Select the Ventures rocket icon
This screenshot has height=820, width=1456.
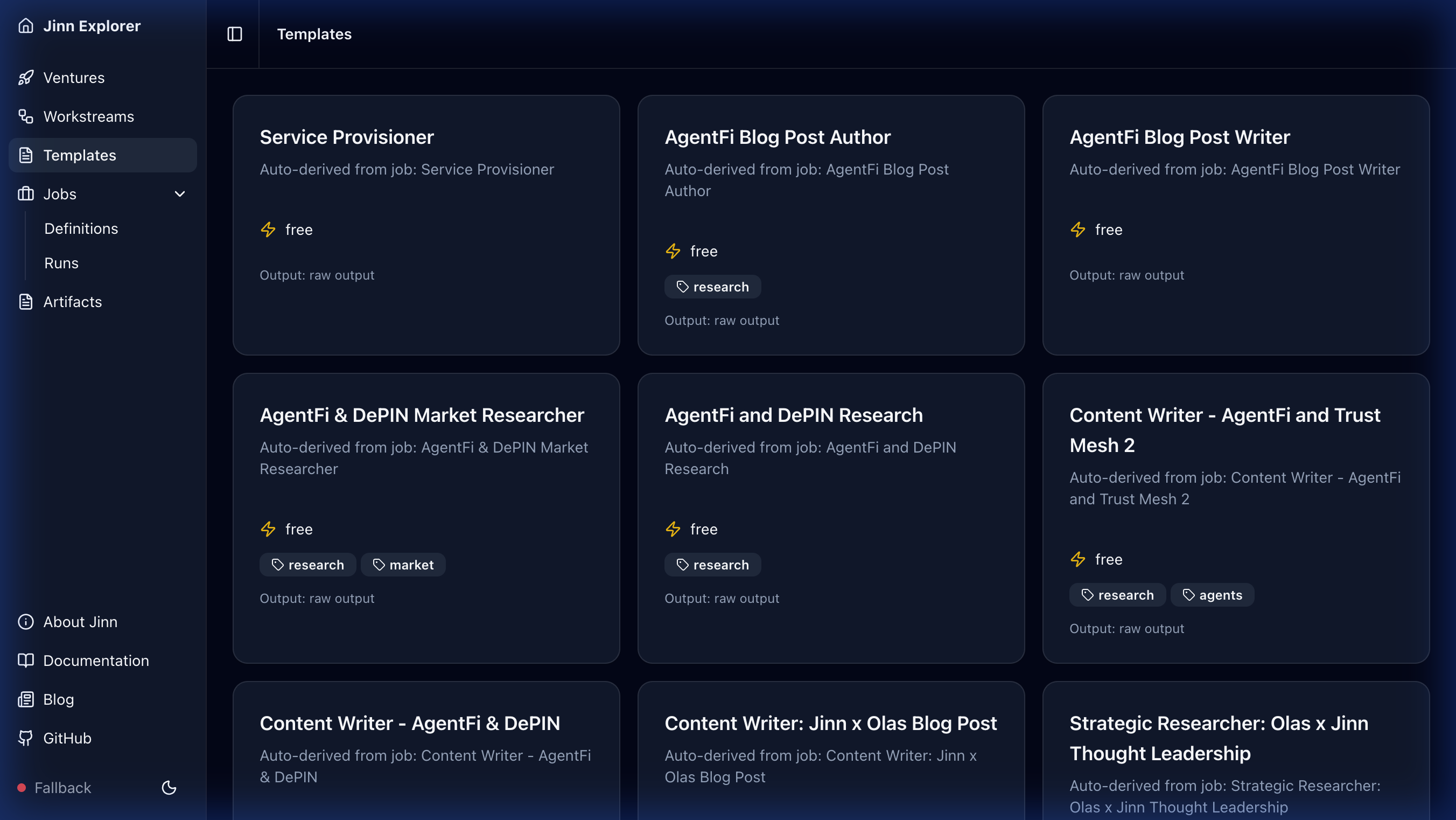tap(26, 78)
